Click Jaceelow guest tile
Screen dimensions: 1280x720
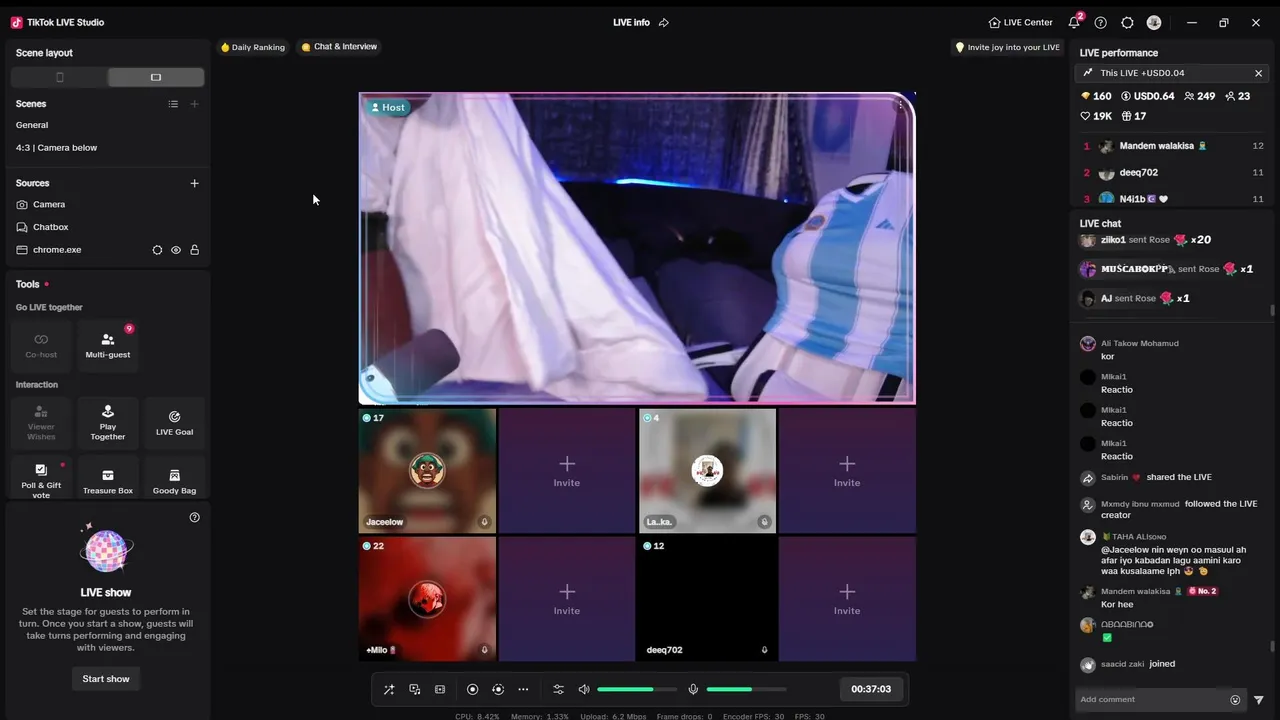pyautogui.click(x=427, y=470)
